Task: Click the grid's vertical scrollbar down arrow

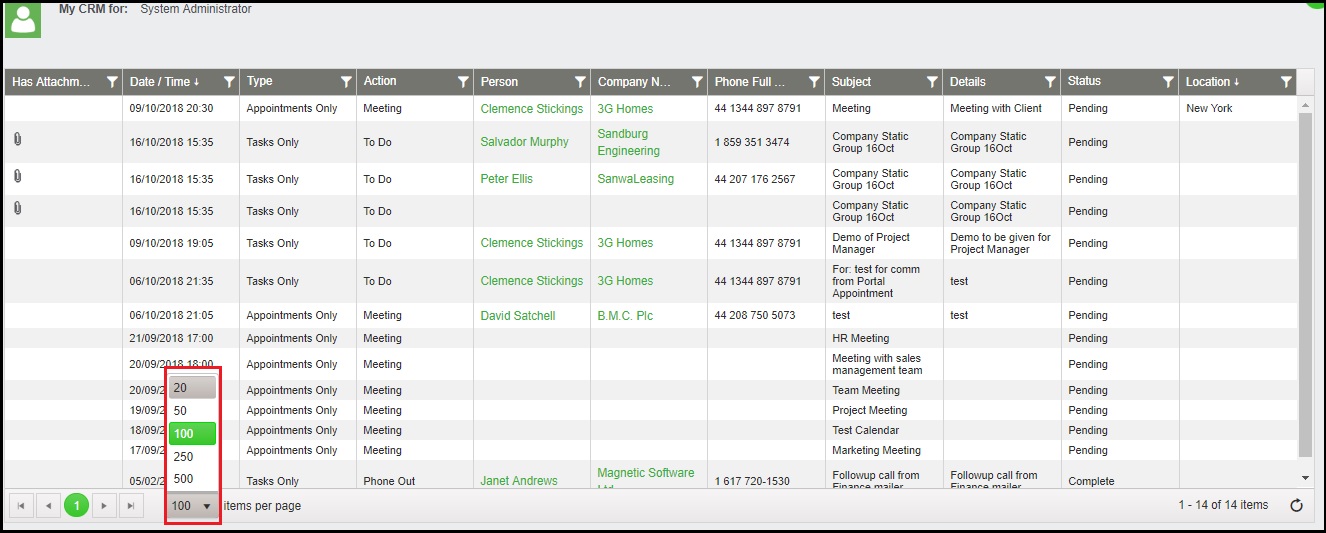Action: point(1305,479)
